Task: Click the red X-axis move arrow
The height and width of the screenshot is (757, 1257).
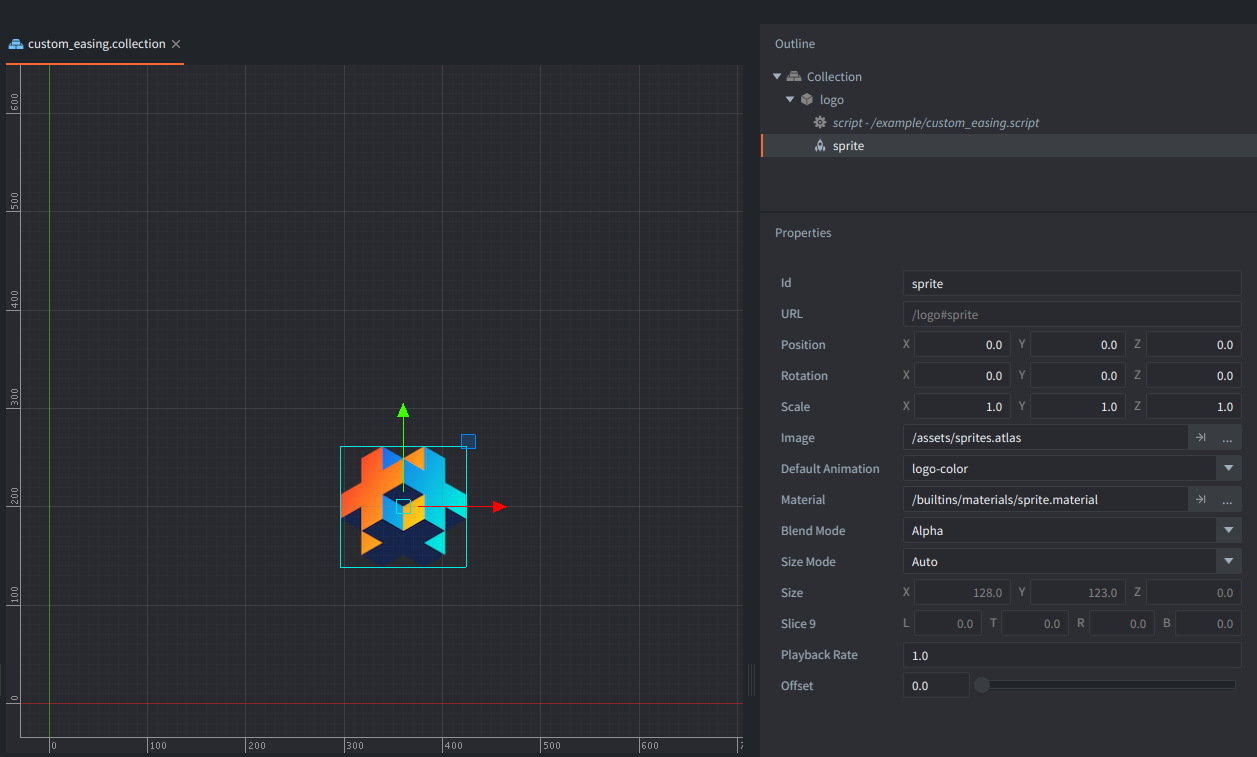Action: (x=500, y=507)
